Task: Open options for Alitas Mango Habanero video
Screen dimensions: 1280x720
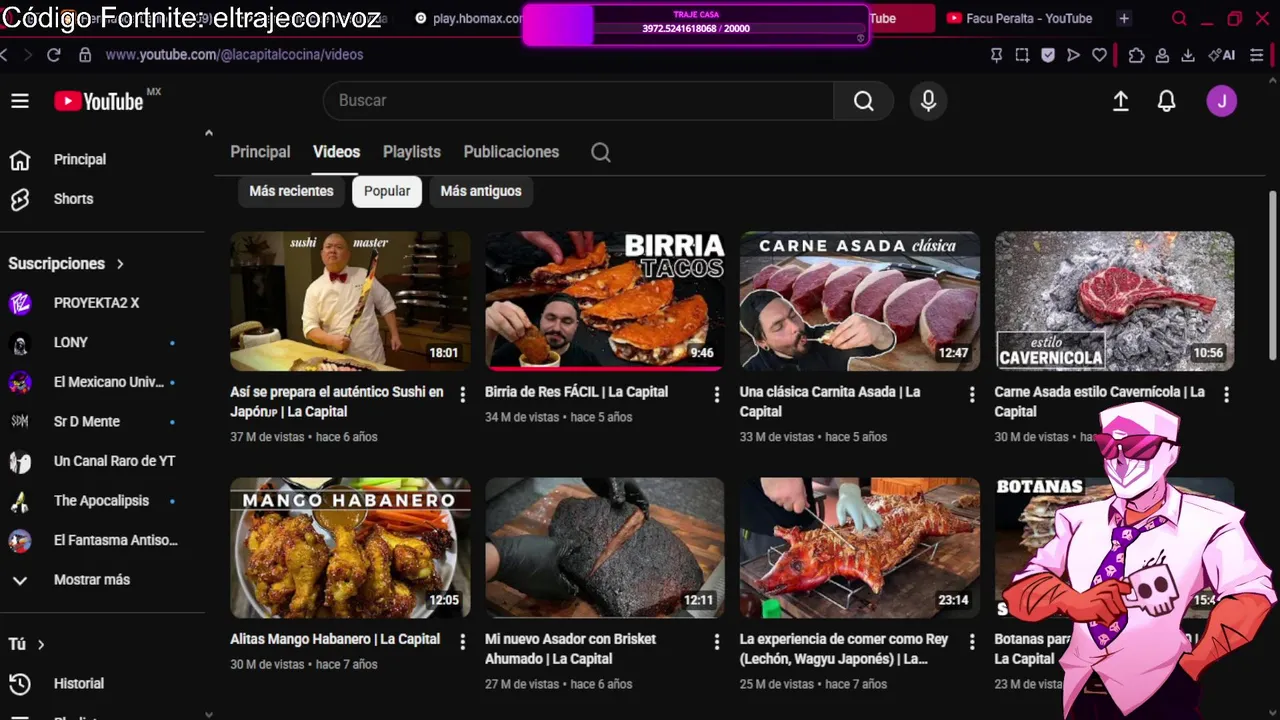Action: tap(462, 642)
